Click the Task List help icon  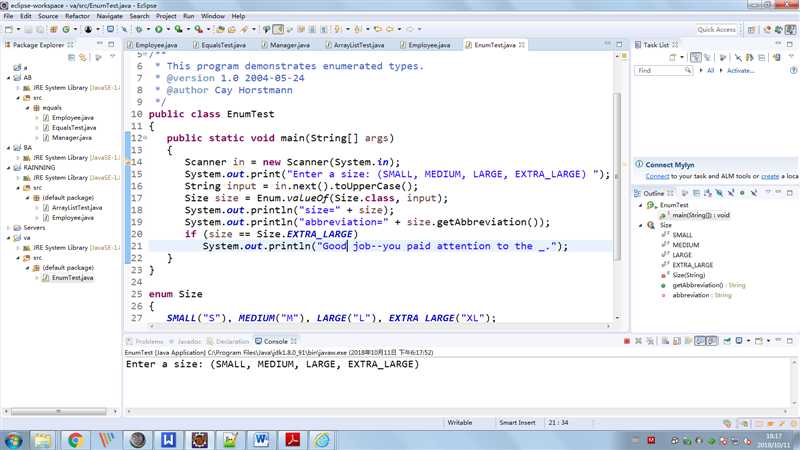[793, 70]
